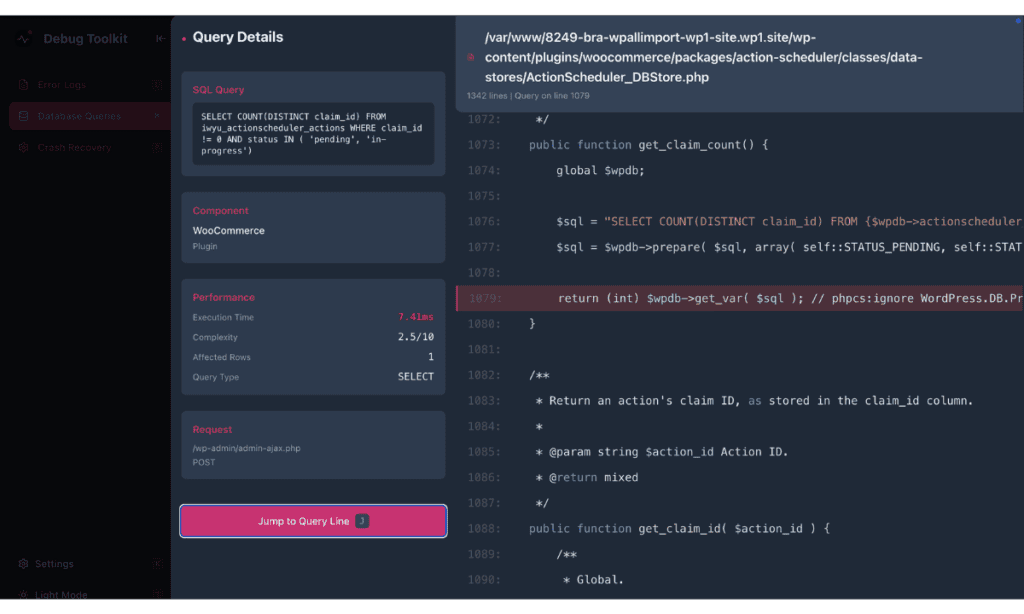Click the red file icon beside the path
Screen dimensions: 1024x614
[471, 57]
